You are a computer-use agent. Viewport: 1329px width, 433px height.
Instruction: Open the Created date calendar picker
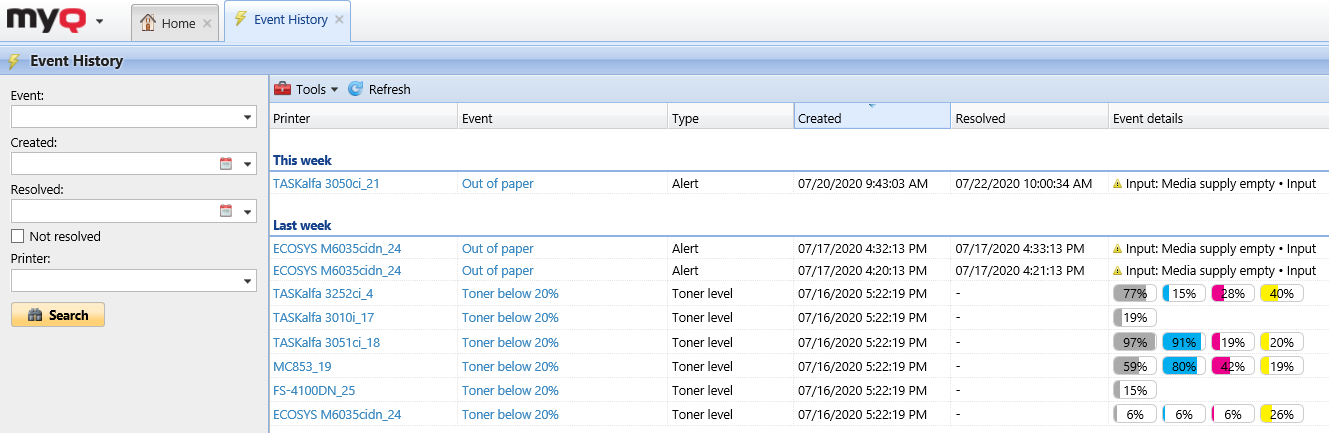(x=225, y=164)
